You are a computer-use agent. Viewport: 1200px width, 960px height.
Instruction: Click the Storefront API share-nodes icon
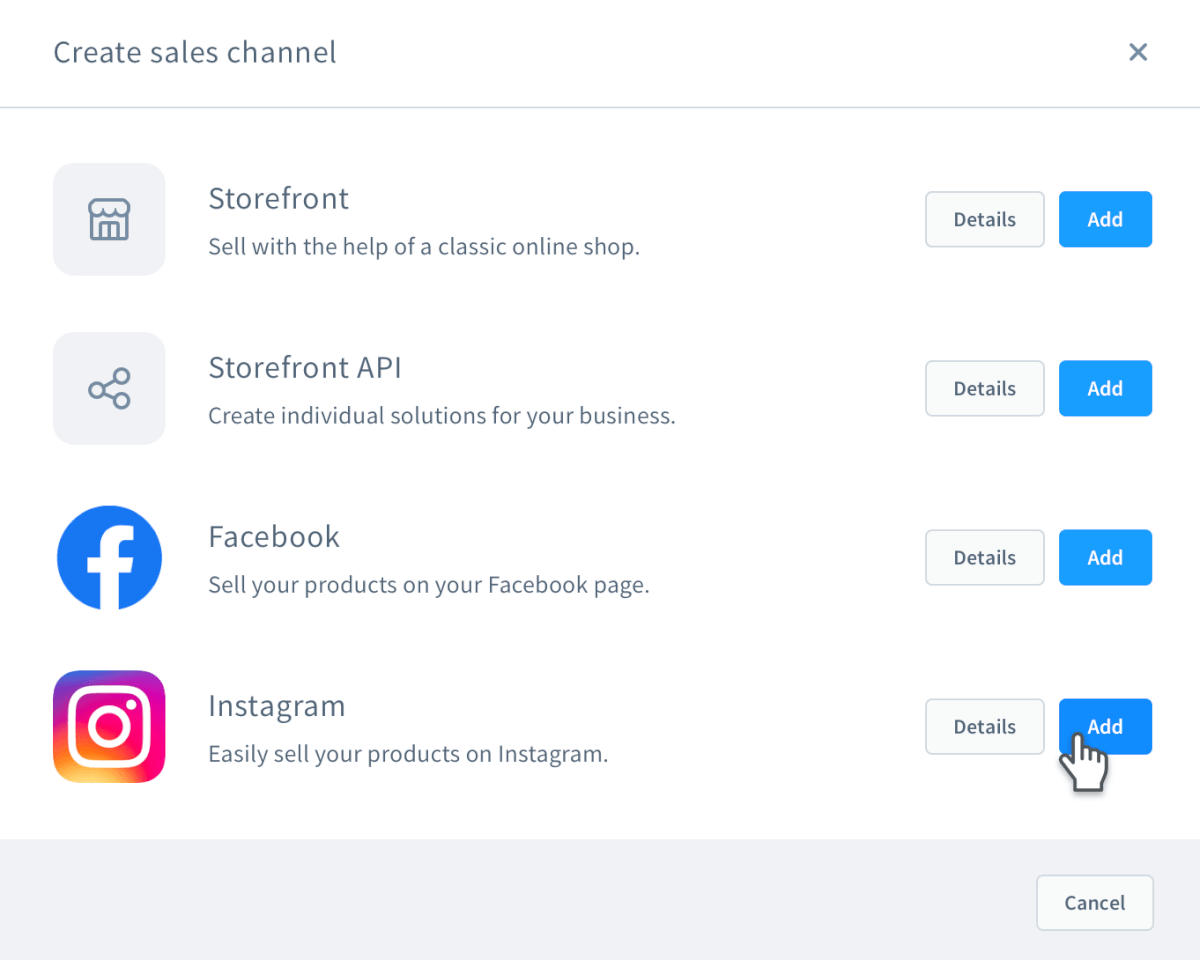(109, 388)
